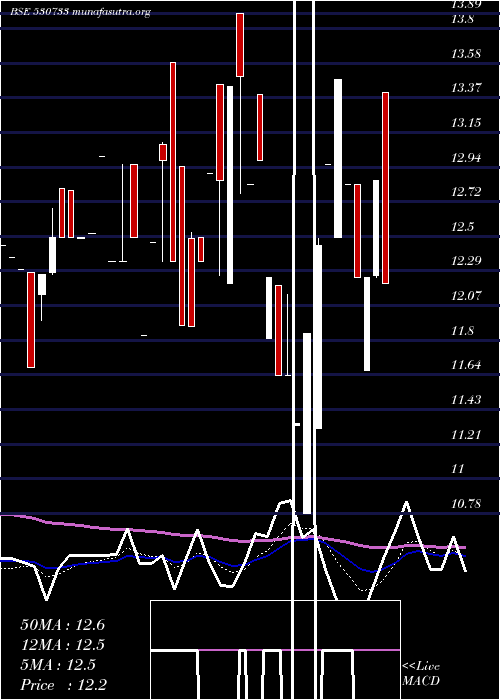Viewport: 500px width, 700px height.
Task: Select the 12.29 price level label
Action: pos(466,261)
